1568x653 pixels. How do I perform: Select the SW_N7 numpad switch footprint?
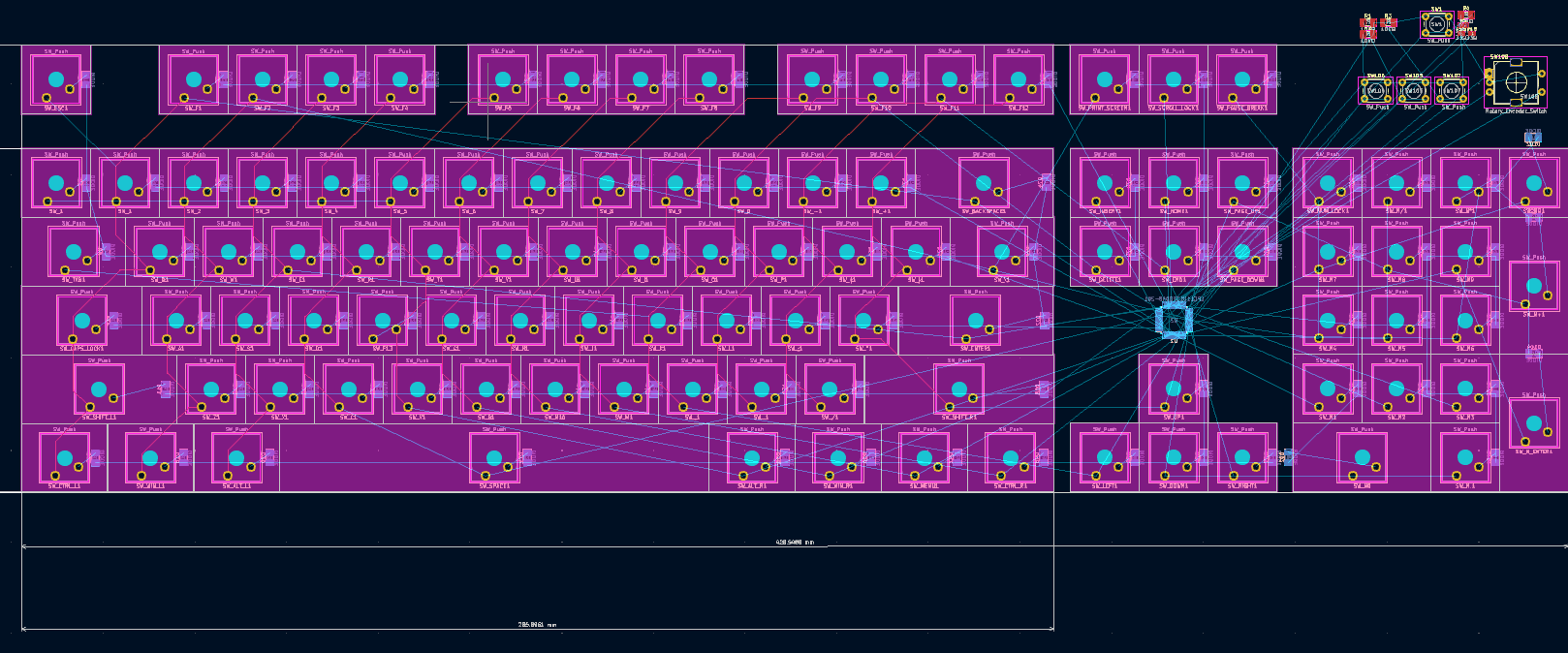coord(1328,252)
